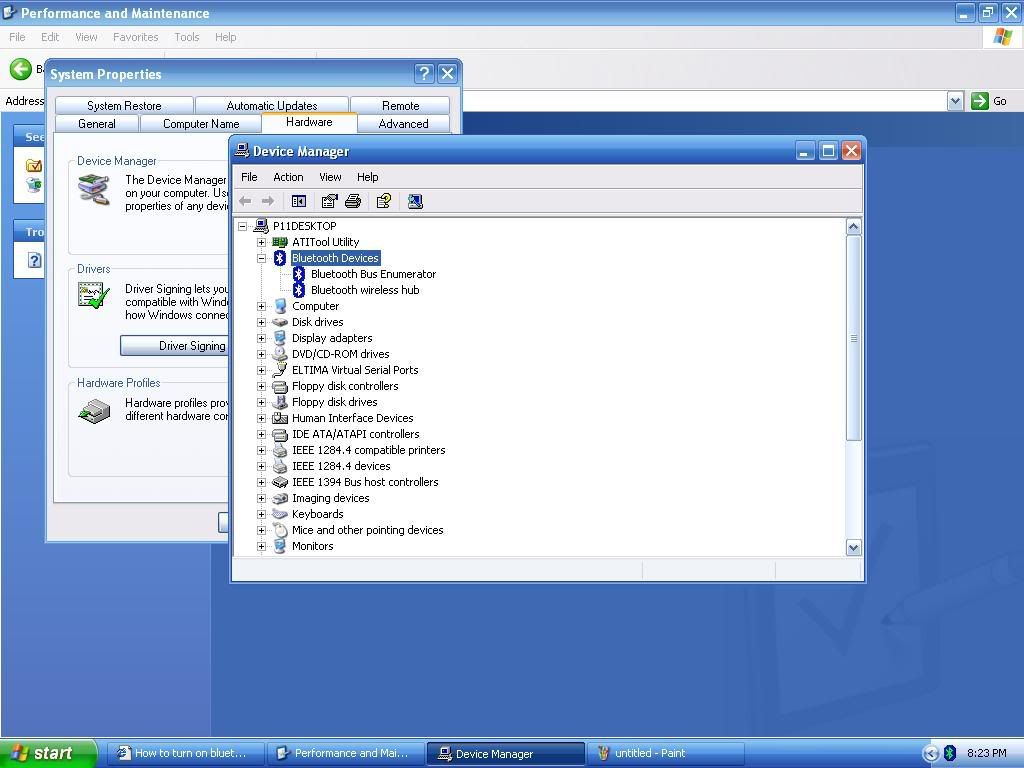Click the Display adapters category icon
The height and width of the screenshot is (768, 1024).
click(x=280, y=338)
